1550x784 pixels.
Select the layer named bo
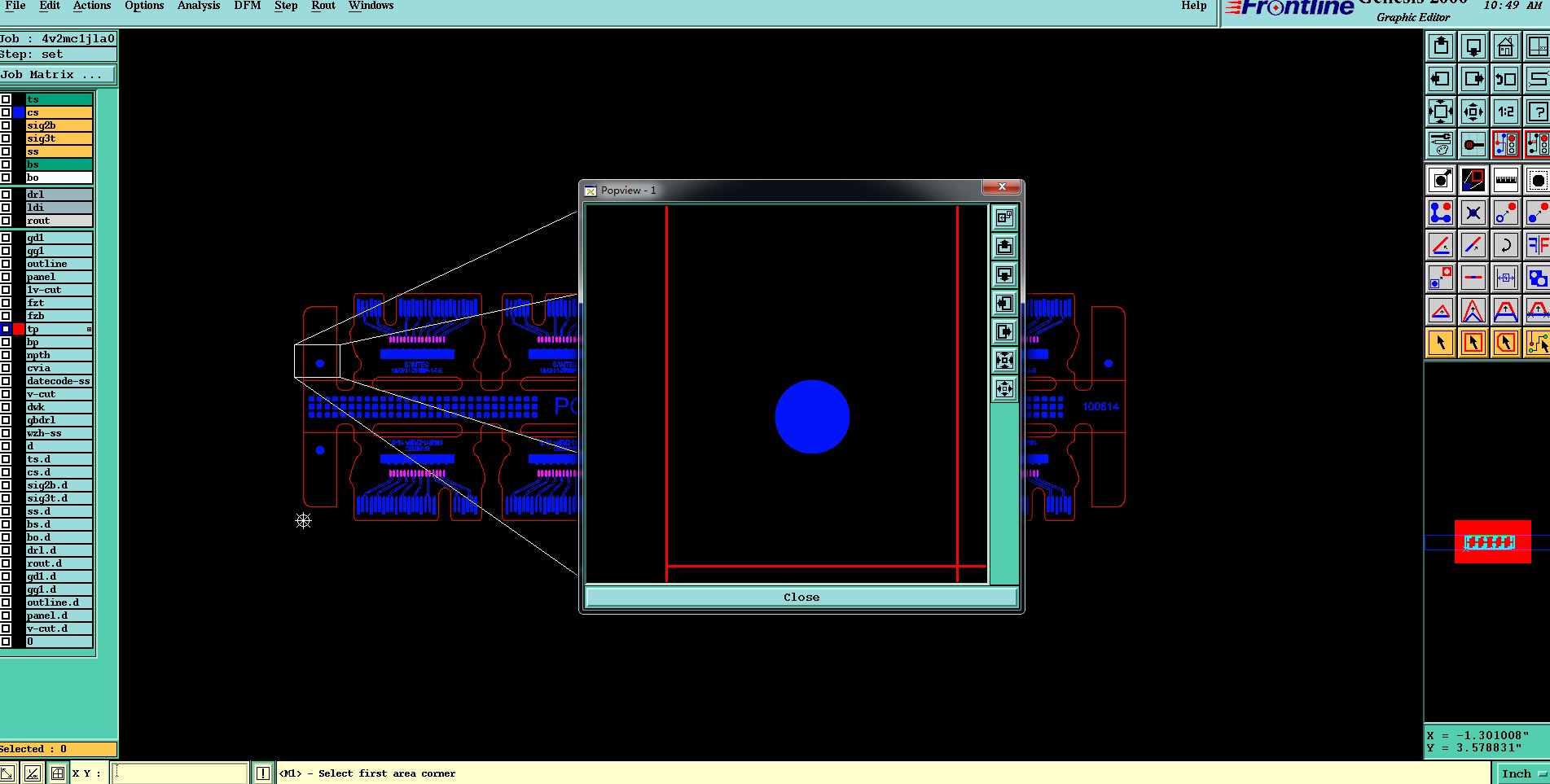[x=59, y=177]
